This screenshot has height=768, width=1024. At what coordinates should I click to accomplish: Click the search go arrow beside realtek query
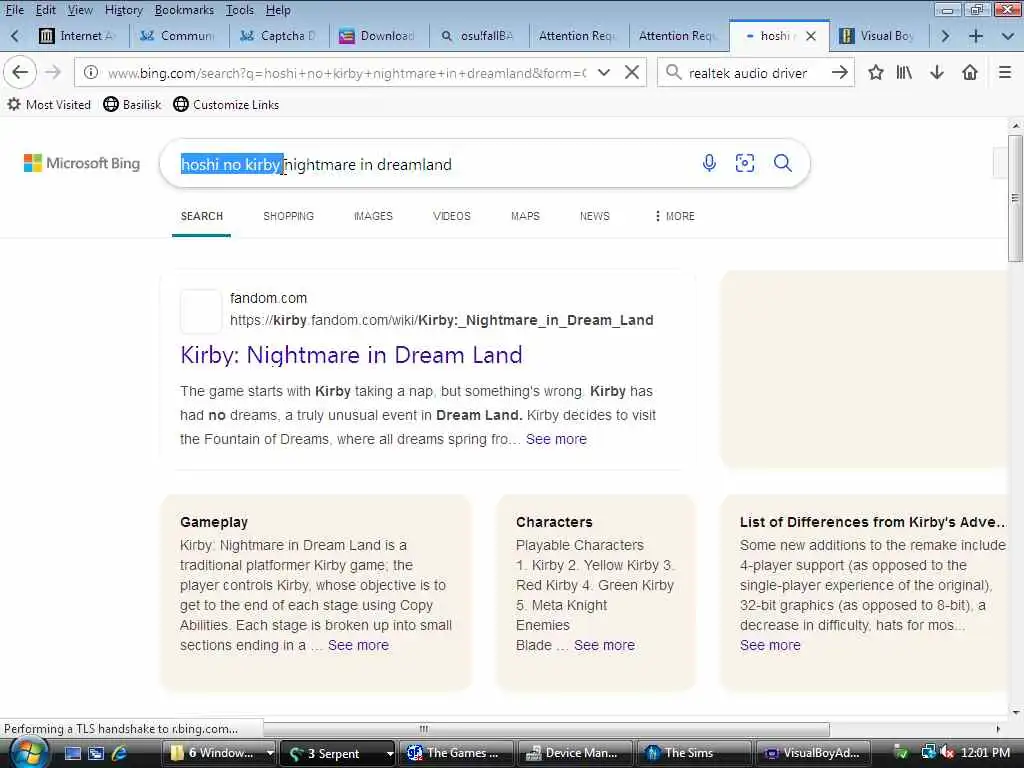(x=840, y=72)
